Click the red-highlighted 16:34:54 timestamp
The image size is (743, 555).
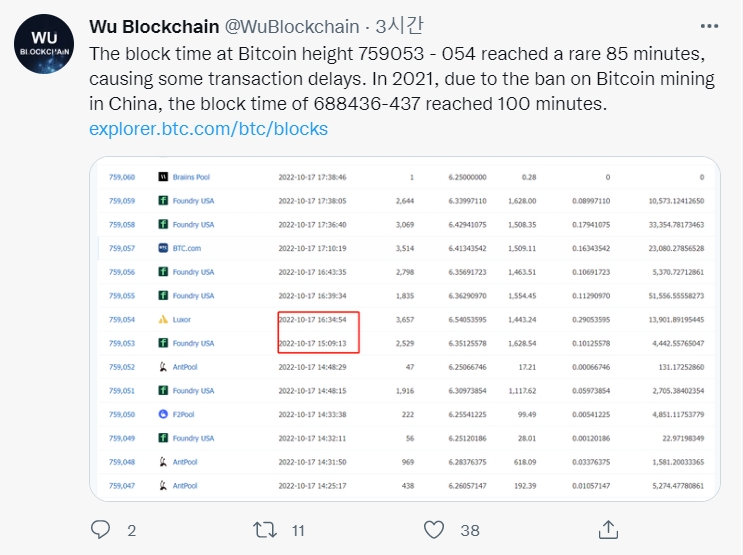tap(313, 319)
